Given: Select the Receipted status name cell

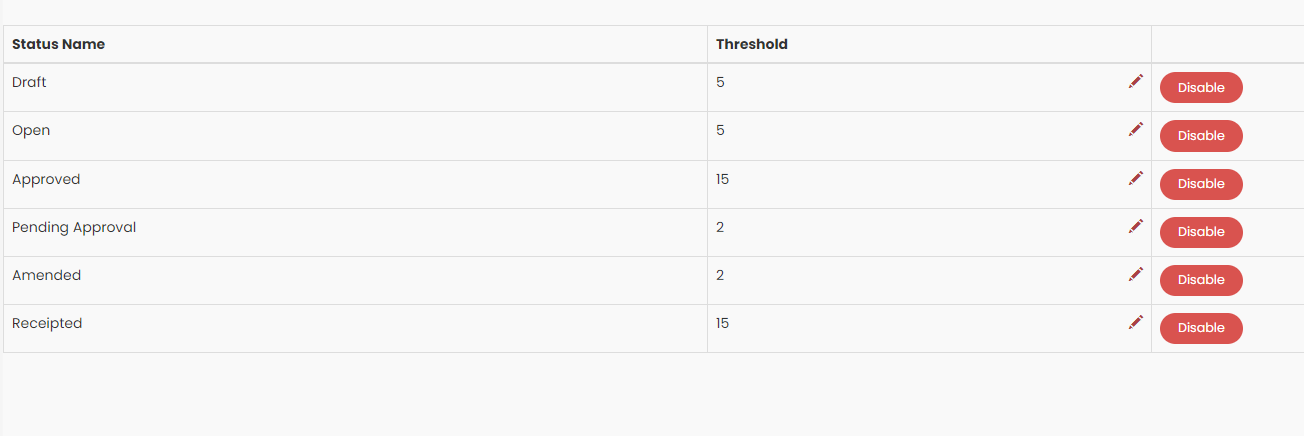Looking at the screenshot, I should click(x=355, y=329).
